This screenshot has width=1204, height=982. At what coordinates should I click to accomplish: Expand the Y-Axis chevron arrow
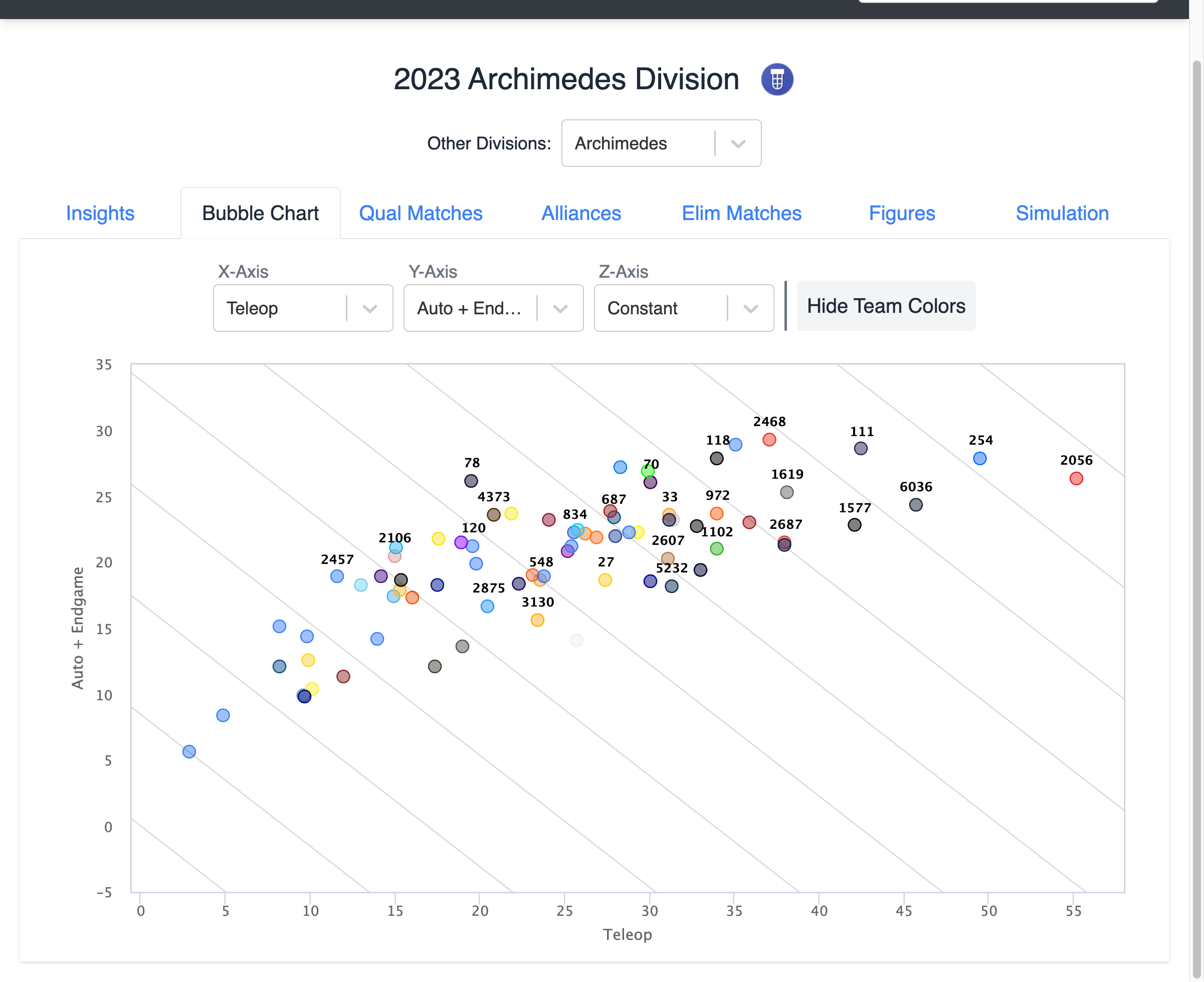coord(560,309)
